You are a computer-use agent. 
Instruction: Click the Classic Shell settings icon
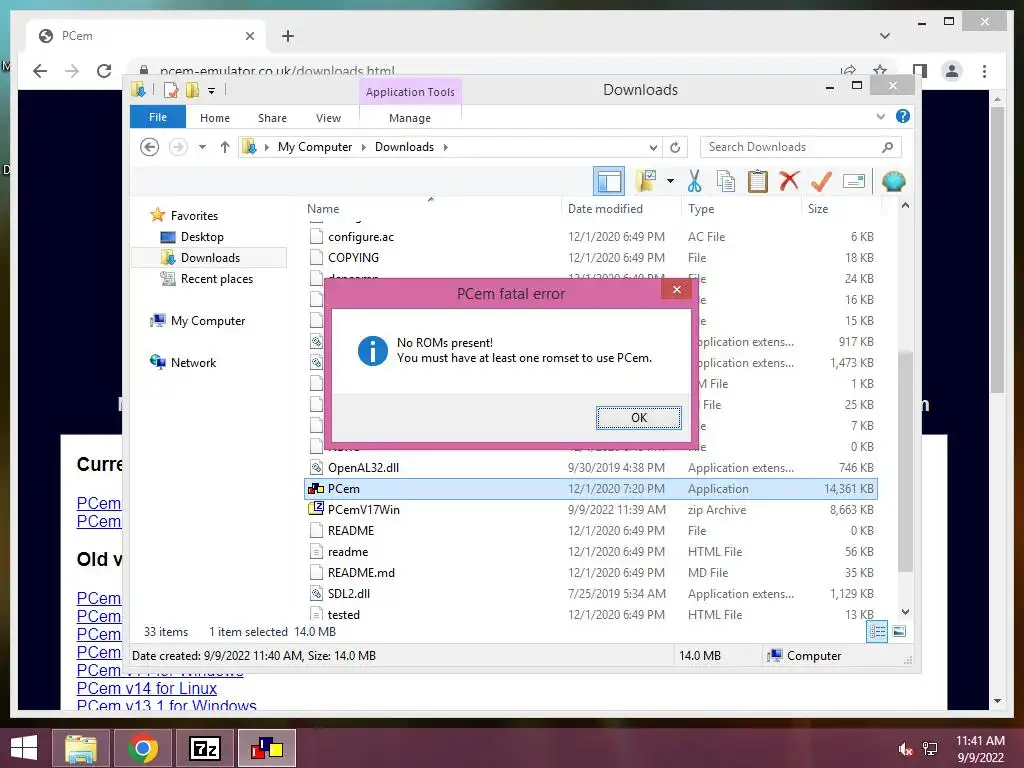pos(893,181)
